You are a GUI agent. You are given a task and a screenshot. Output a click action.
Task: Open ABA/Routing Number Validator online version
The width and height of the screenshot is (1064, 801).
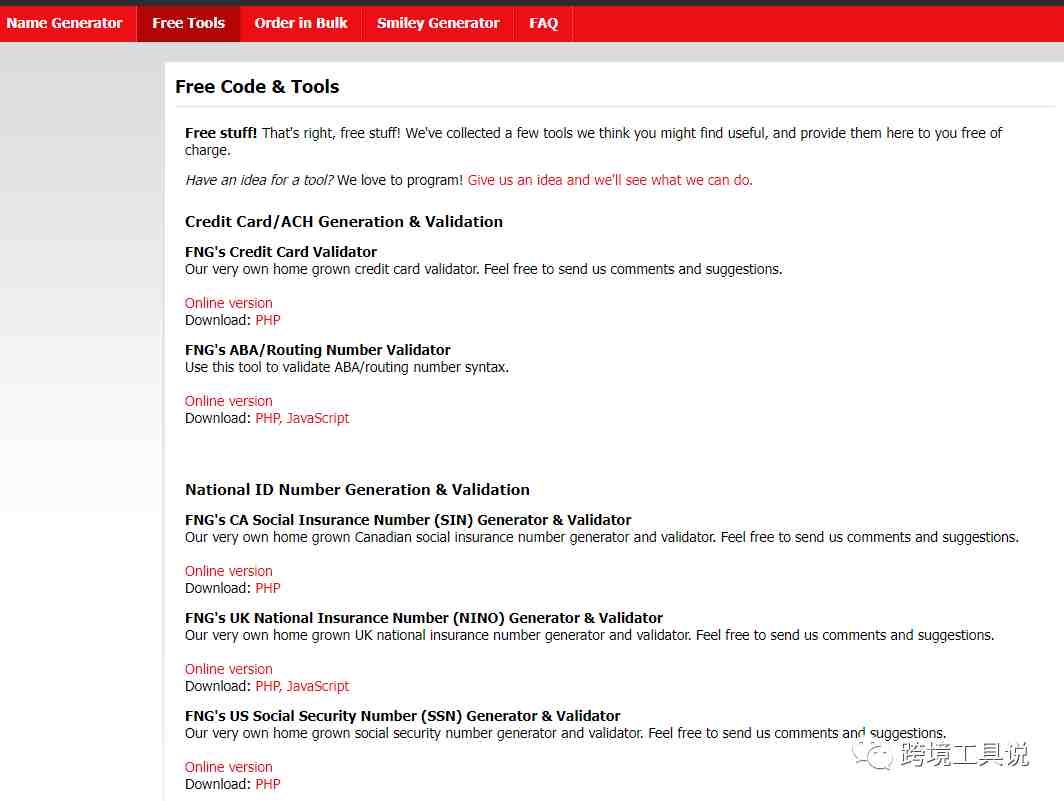click(229, 401)
